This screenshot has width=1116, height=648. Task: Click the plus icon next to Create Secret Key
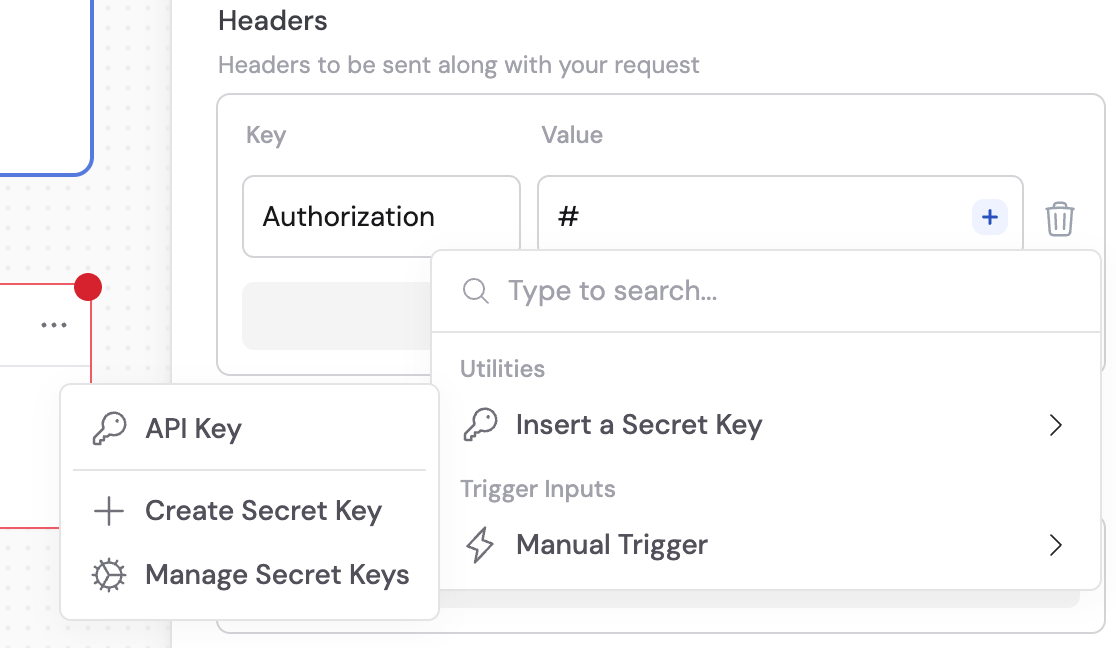point(107,510)
